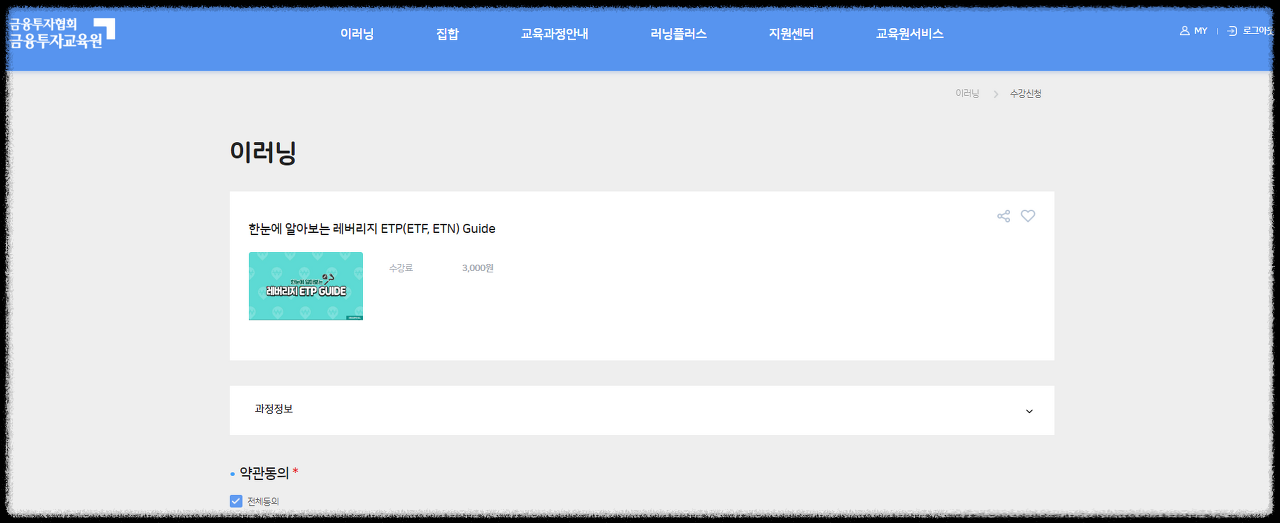Click the 수강신청 breadcrumb
The width and height of the screenshot is (1280, 523).
click(x=1026, y=93)
